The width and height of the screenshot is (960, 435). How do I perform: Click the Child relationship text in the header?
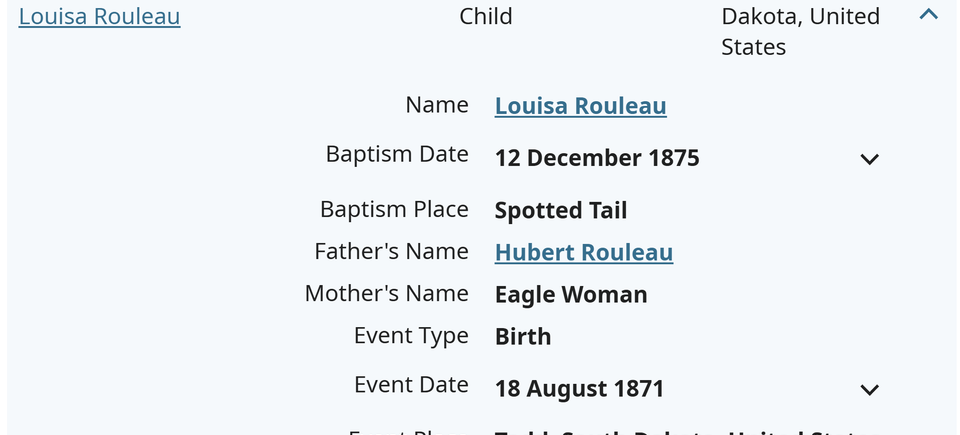(486, 16)
